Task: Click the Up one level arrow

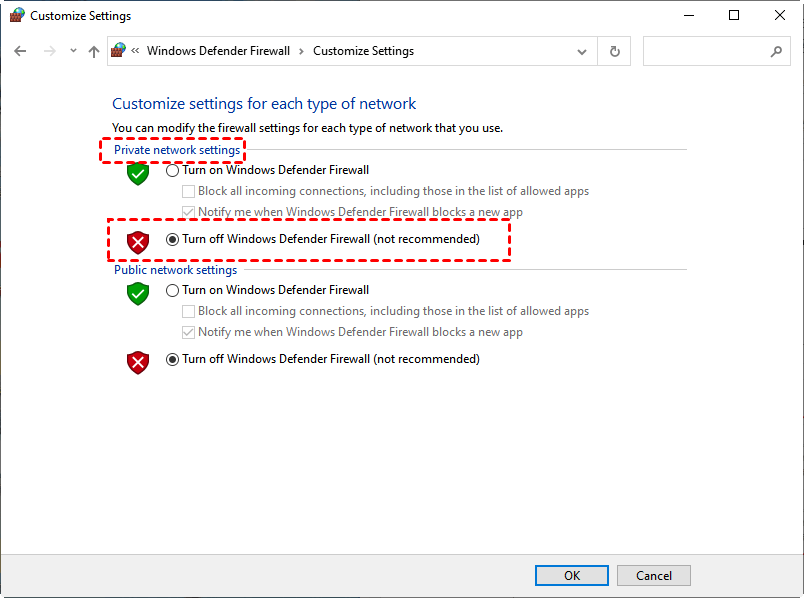Action: 94,51
